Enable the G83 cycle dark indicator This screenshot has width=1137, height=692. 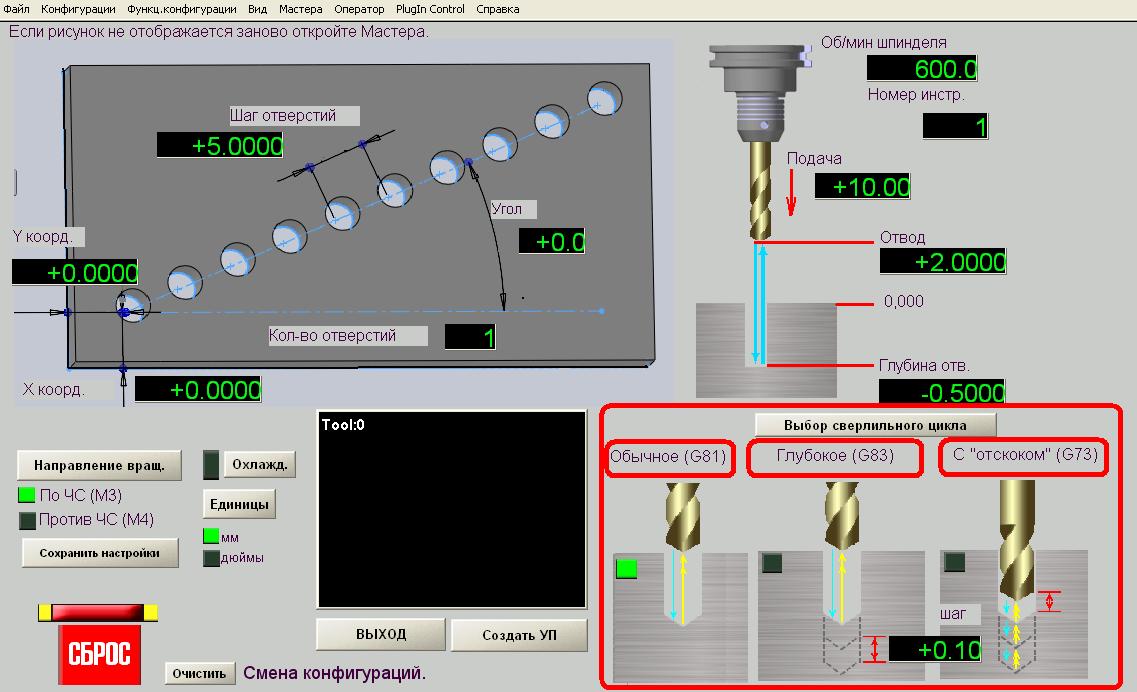click(772, 563)
